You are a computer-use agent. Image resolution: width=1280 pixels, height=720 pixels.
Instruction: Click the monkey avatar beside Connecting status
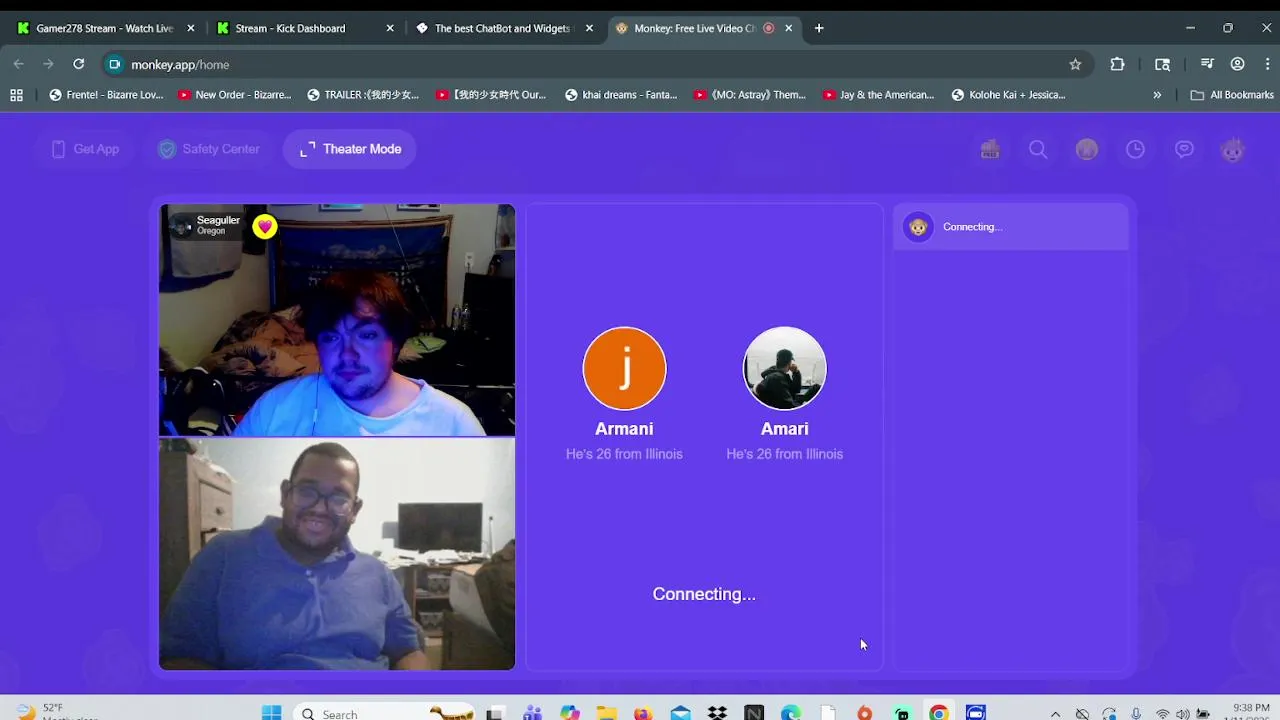click(x=918, y=227)
